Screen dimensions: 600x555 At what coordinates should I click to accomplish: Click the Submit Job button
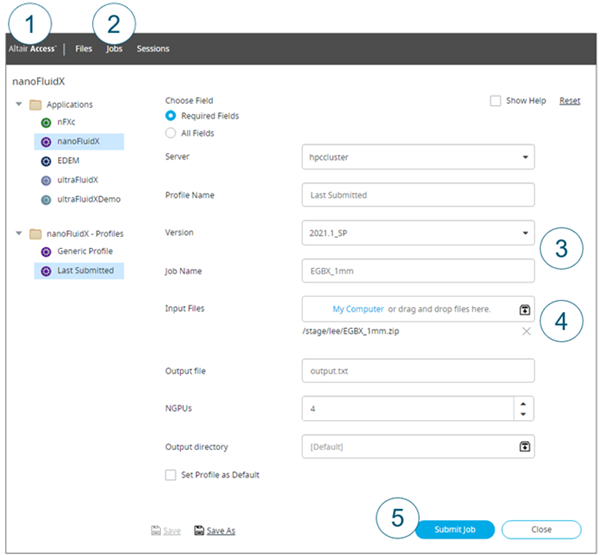point(455,529)
